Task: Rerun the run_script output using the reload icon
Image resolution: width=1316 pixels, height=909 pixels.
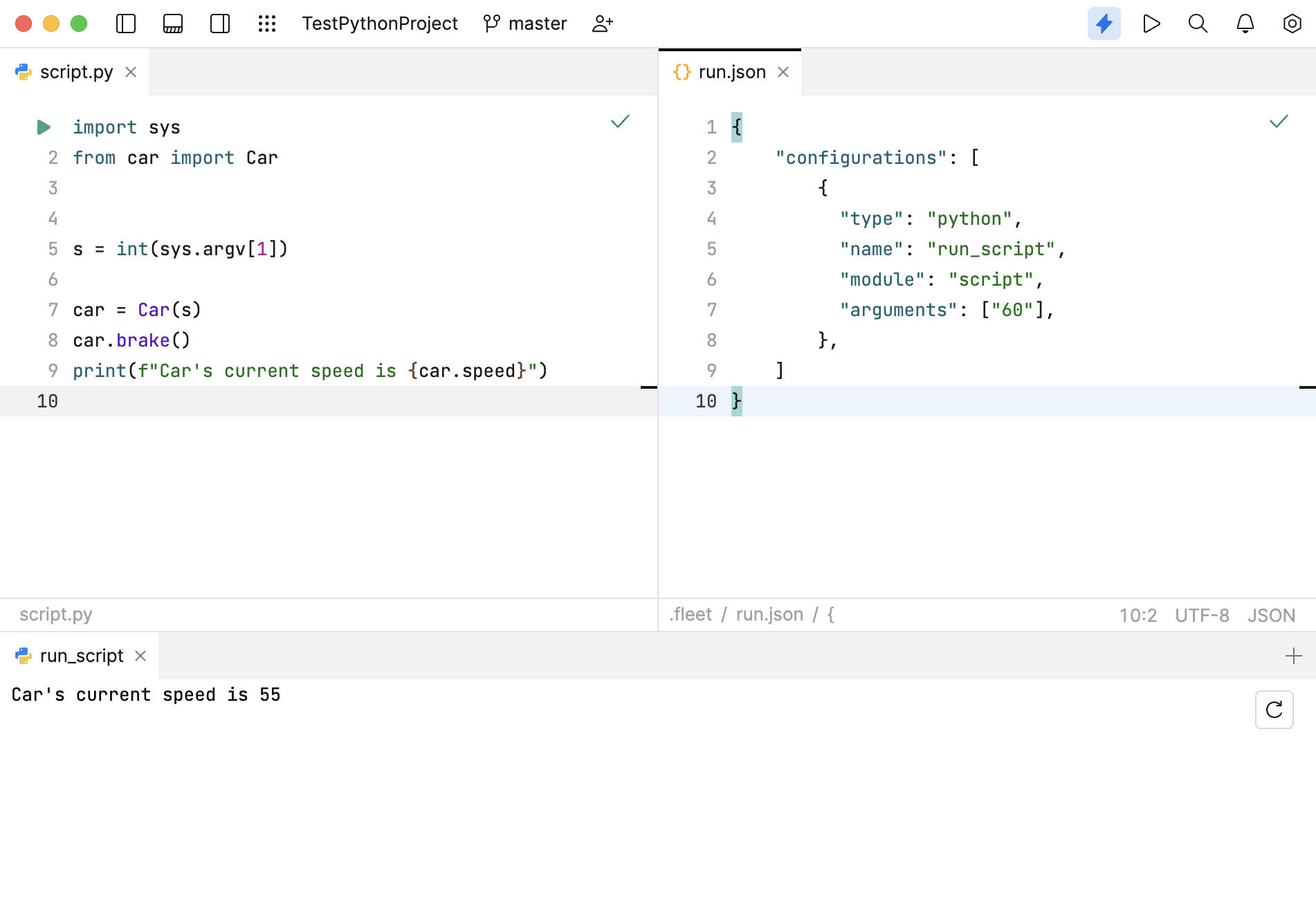Action: point(1274,710)
